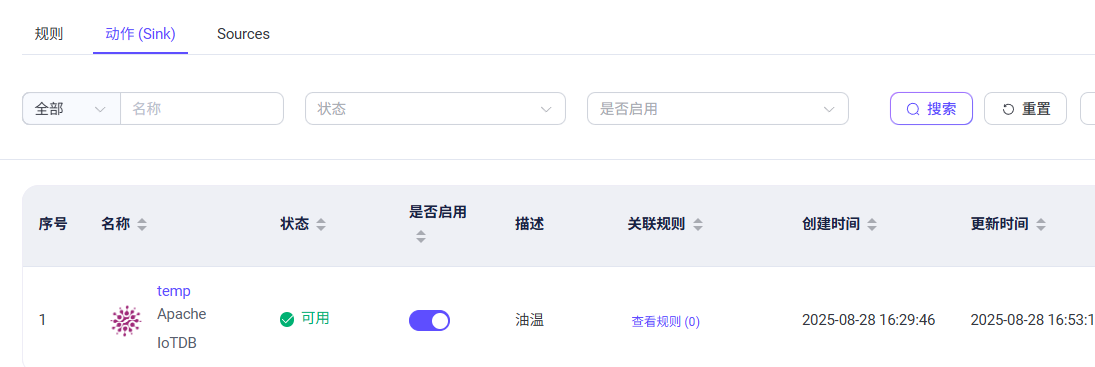Click the Apache IoTDB logo icon
This screenshot has height=367, width=1095.
coord(126,321)
